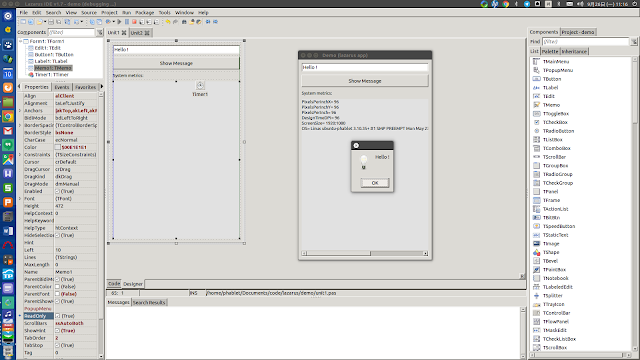
Task: Click the Step Over debugger icon
Action: (149, 22)
